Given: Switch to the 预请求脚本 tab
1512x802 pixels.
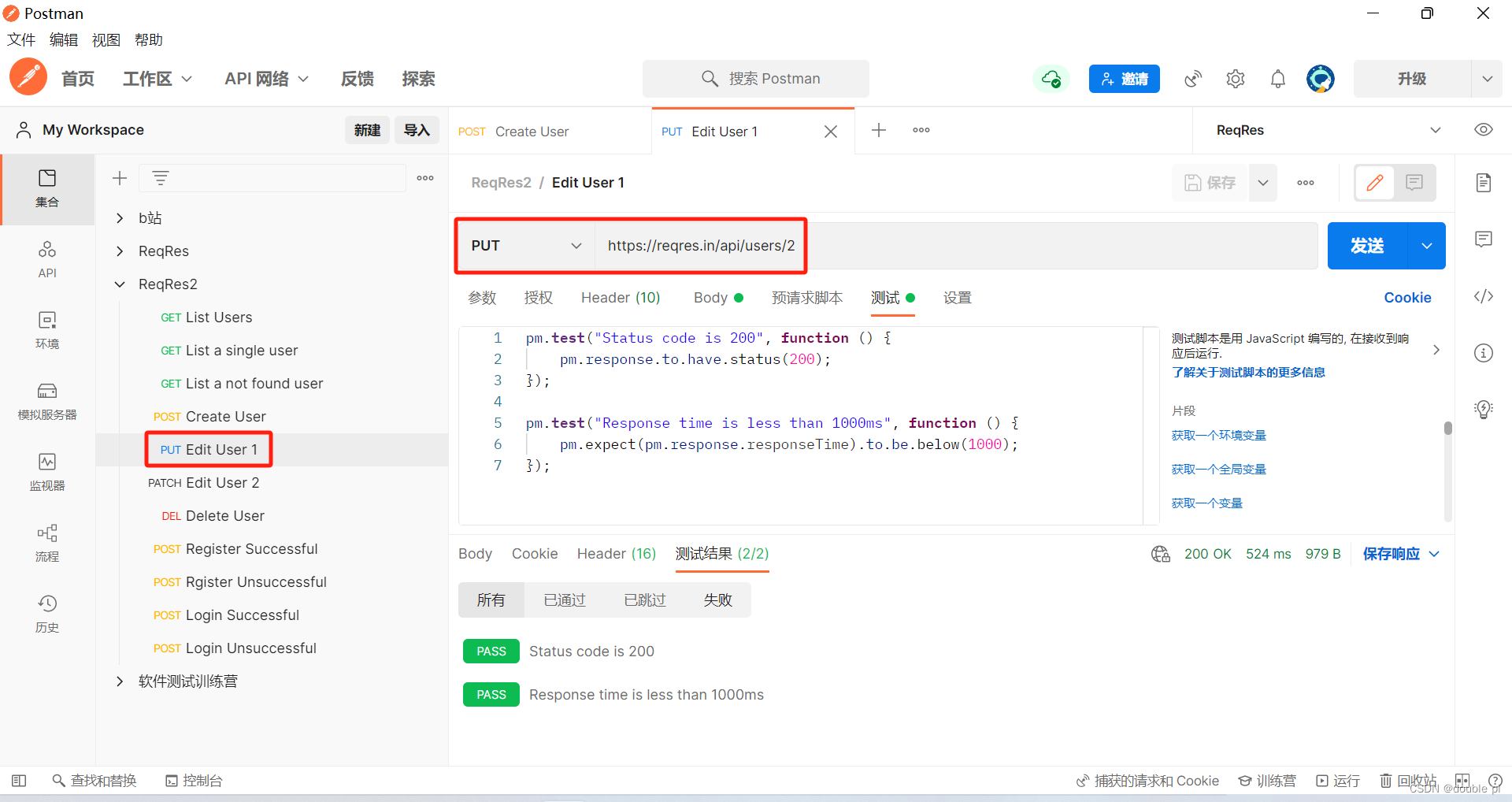Looking at the screenshot, I should 807,298.
